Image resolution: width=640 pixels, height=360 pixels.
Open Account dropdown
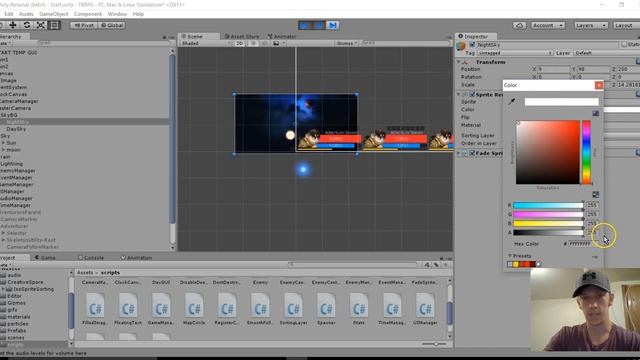[x=548, y=25]
